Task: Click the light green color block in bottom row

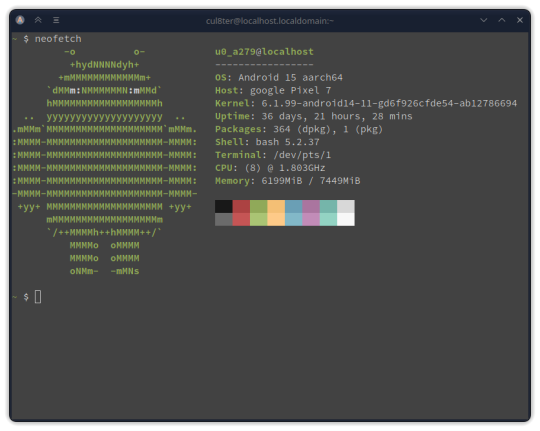Action: tap(259, 219)
